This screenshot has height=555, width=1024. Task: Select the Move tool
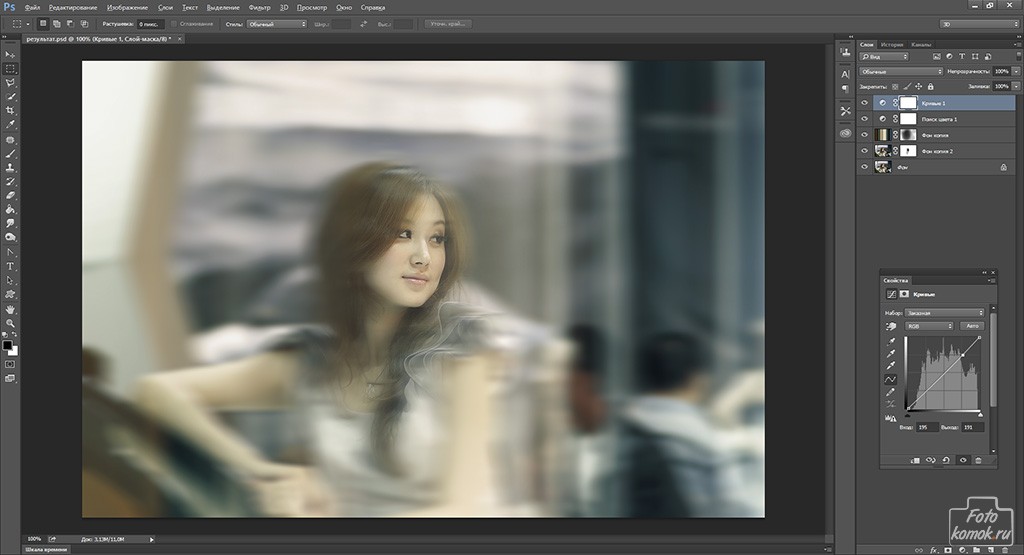tap(10, 55)
